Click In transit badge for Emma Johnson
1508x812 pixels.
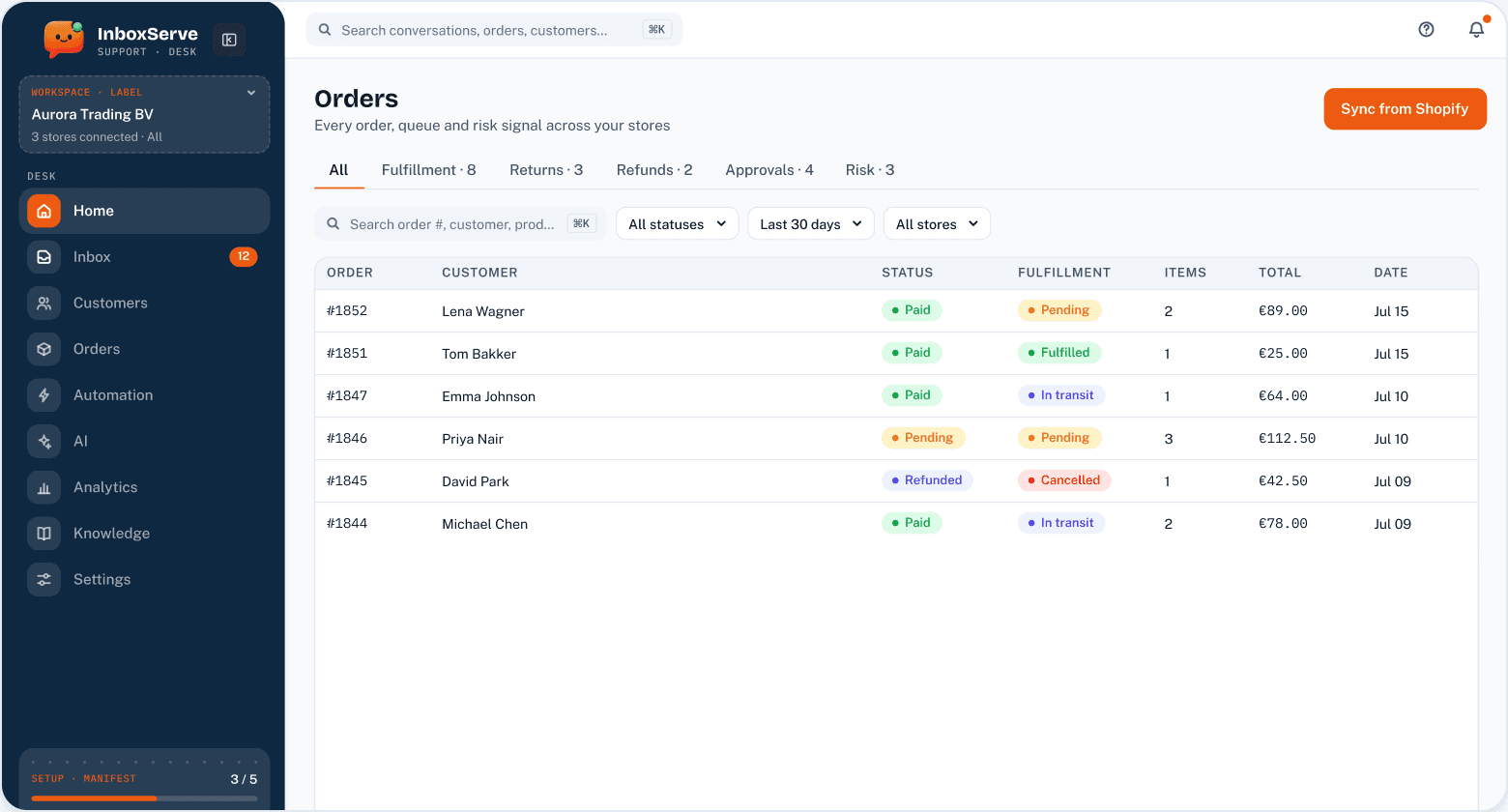point(1061,395)
